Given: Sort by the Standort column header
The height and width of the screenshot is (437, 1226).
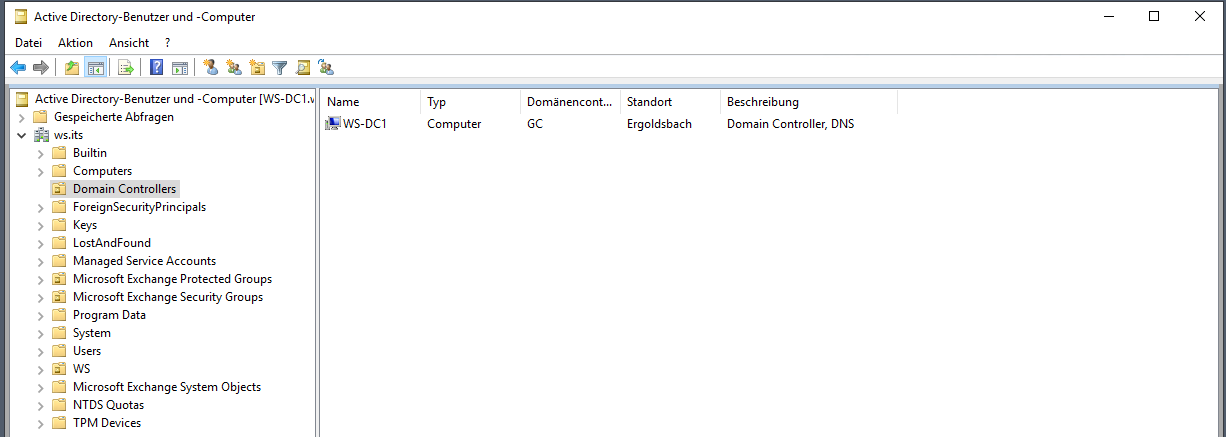Looking at the screenshot, I should pyautogui.click(x=670, y=102).
